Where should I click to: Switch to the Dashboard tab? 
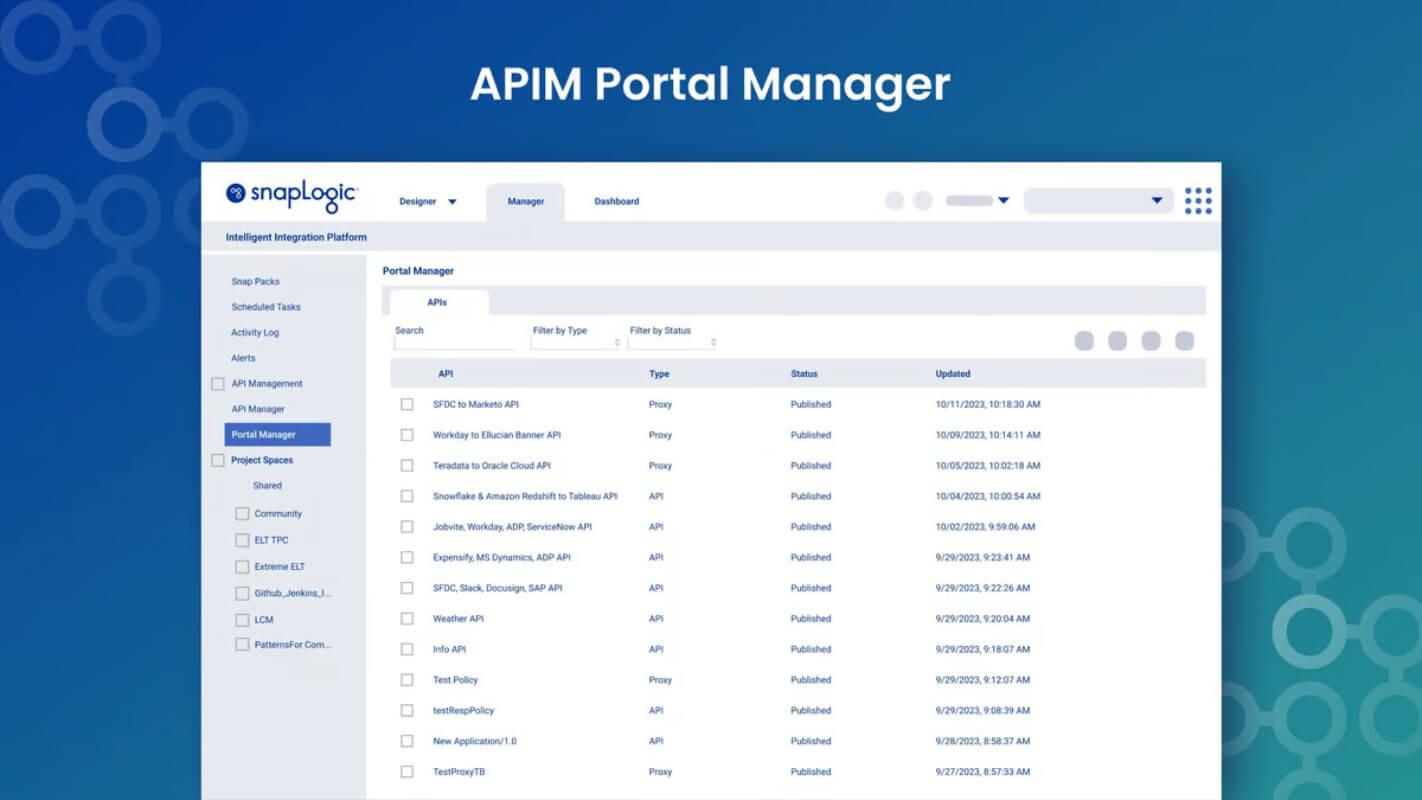[616, 201]
